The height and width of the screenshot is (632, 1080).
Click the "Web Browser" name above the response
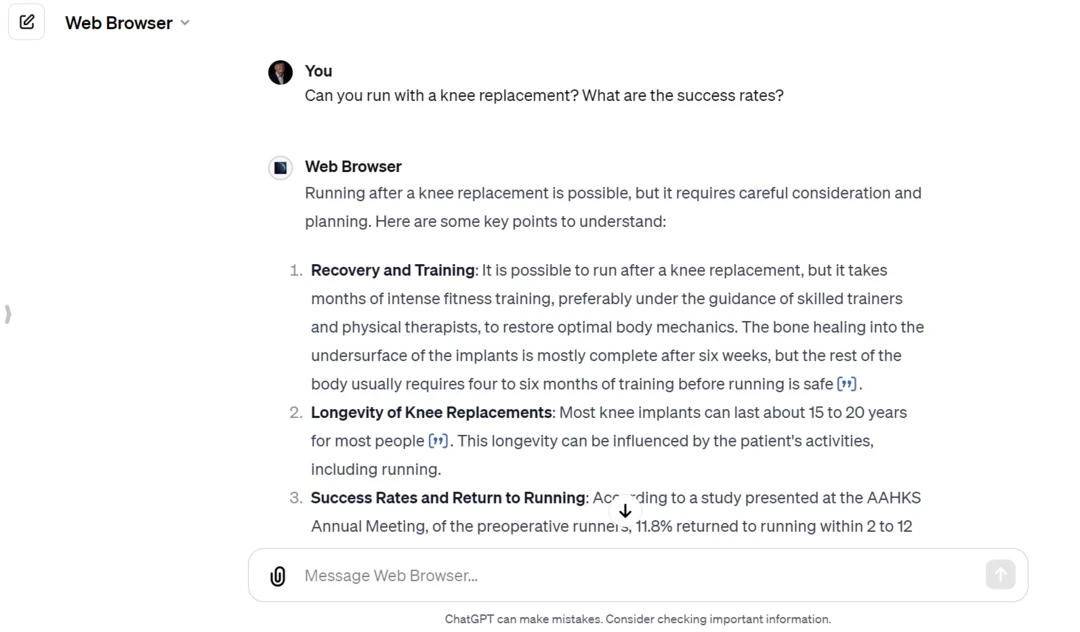(353, 166)
